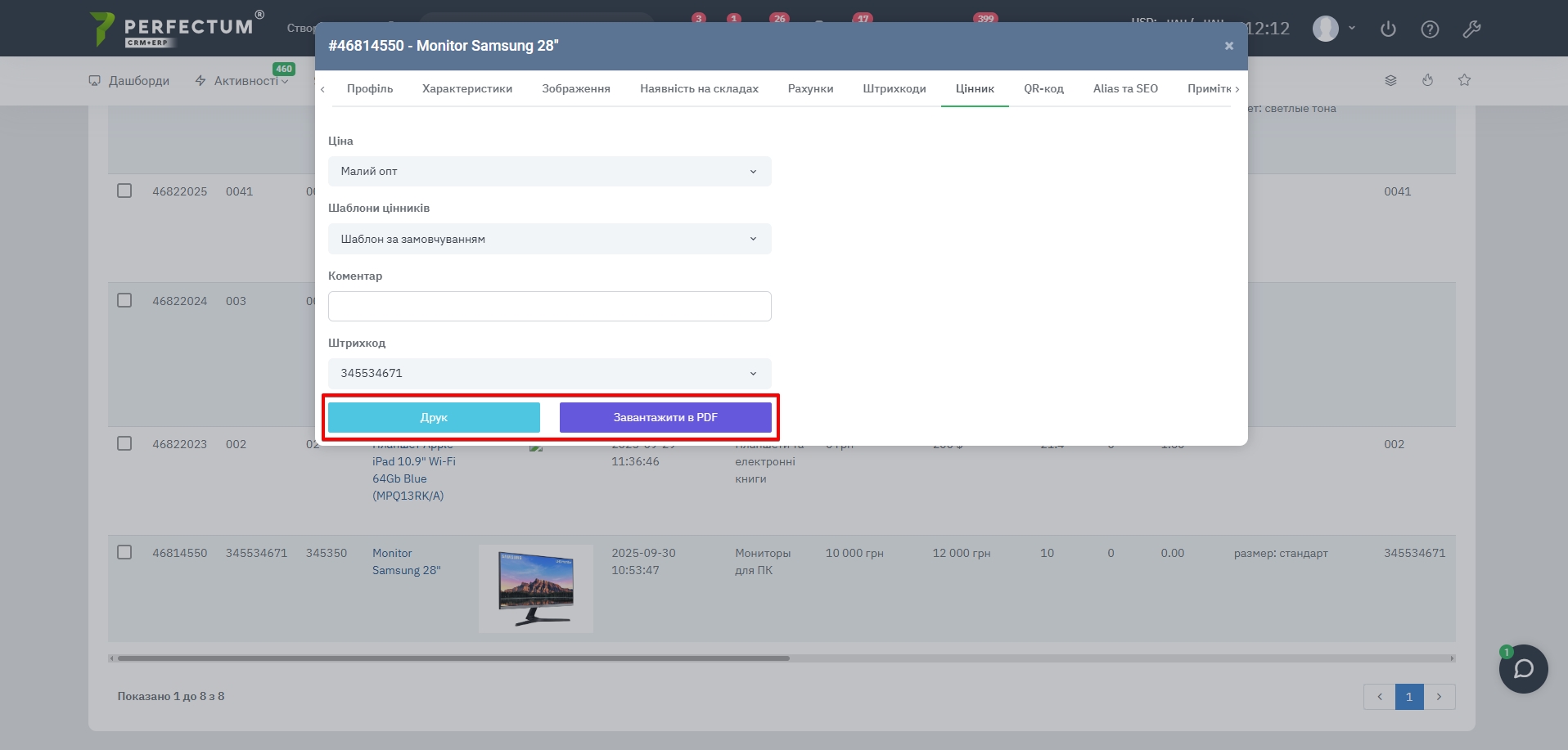Screen dimensions: 1568x750
Task: Click the horizontal table scrollbar
Action: pos(453,658)
